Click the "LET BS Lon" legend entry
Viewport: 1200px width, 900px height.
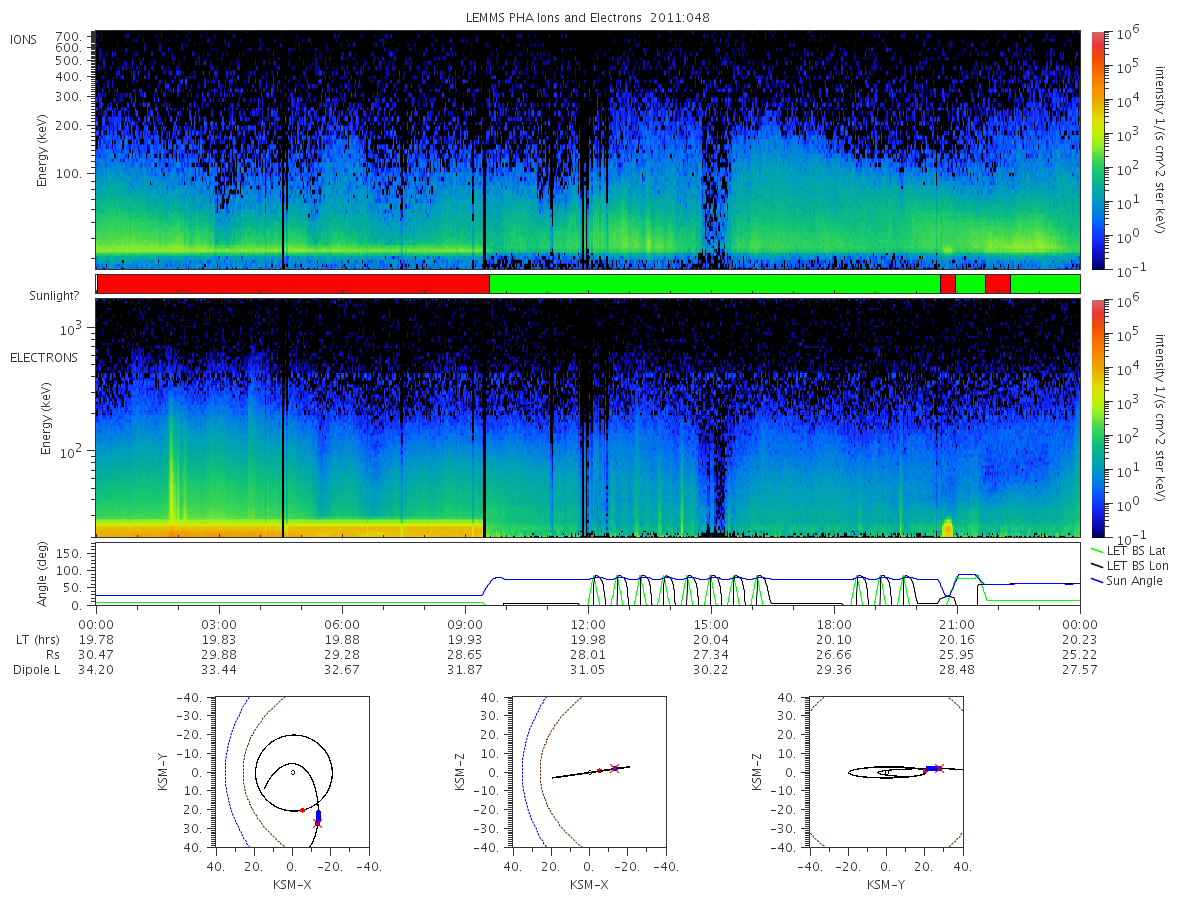(x=1130, y=566)
